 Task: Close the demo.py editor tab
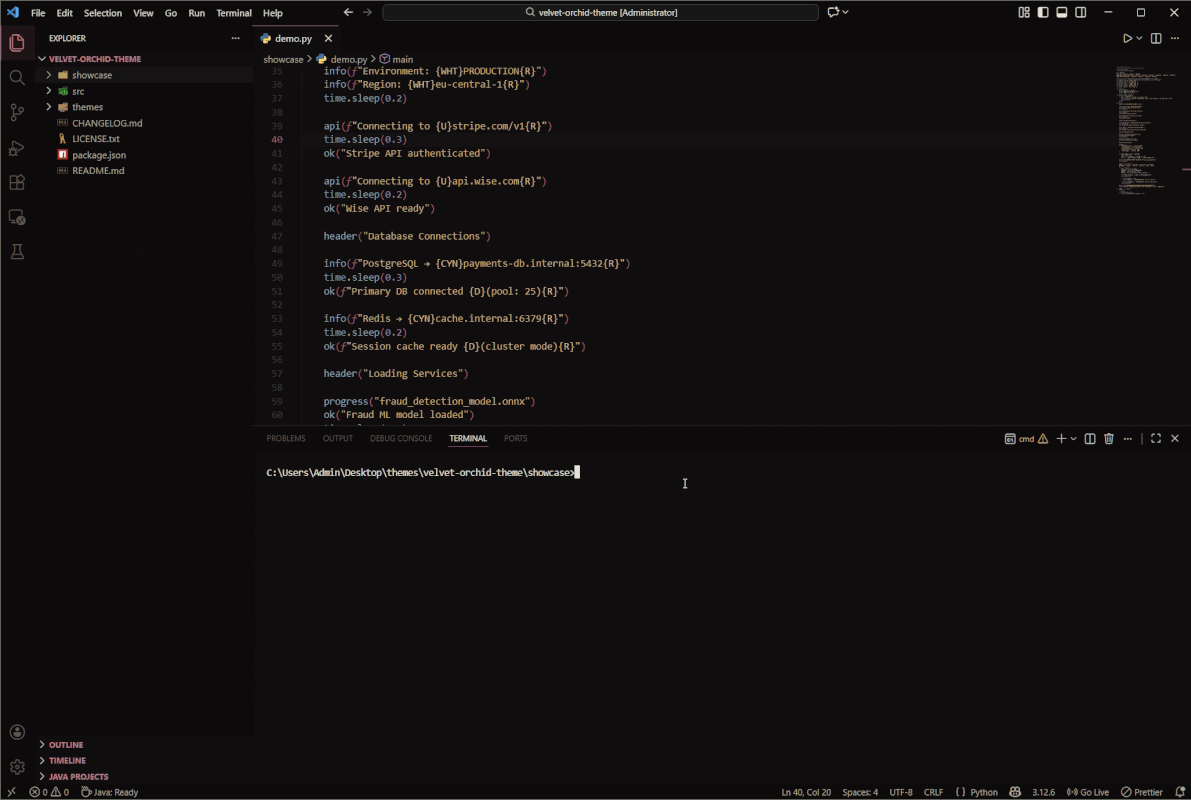pos(328,38)
